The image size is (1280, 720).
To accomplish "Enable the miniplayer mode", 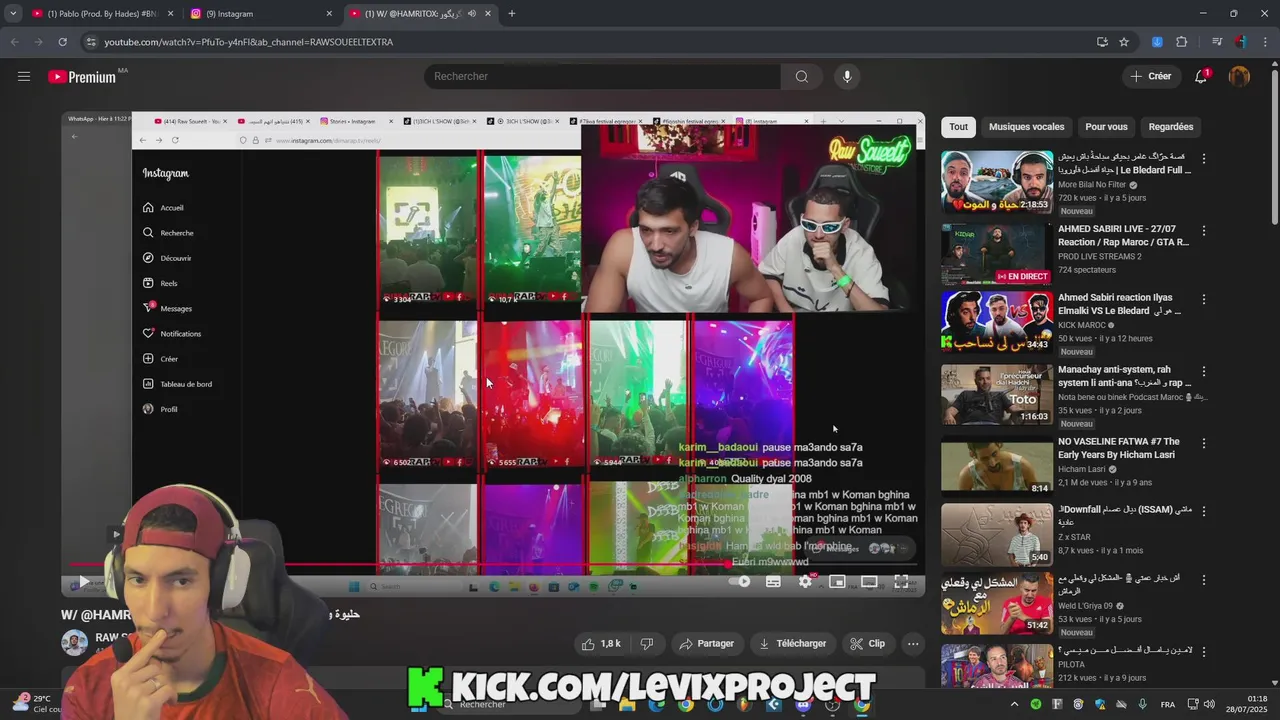I will pyautogui.click(x=837, y=582).
